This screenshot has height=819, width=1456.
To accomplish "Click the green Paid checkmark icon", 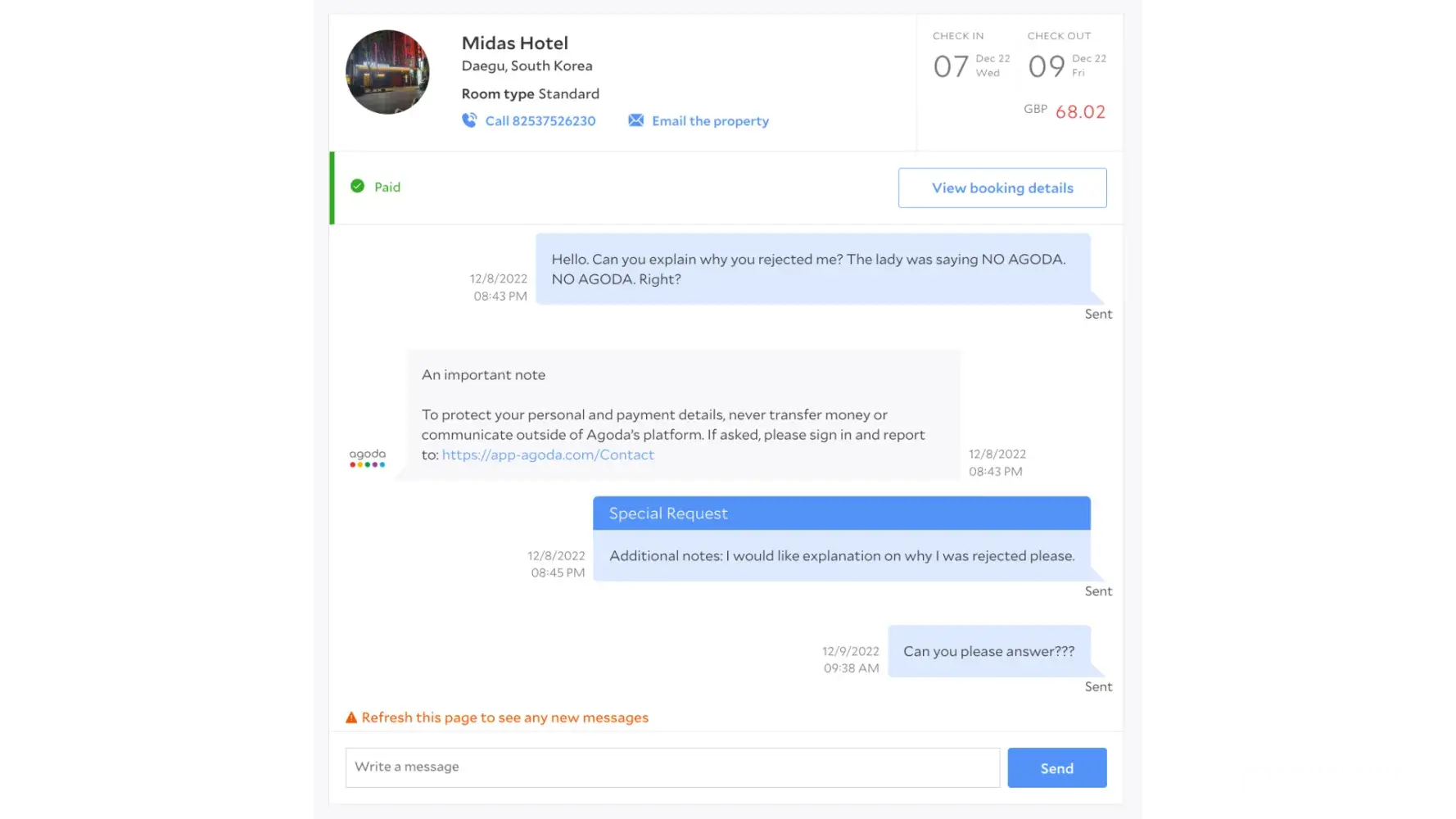I will tap(357, 186).
